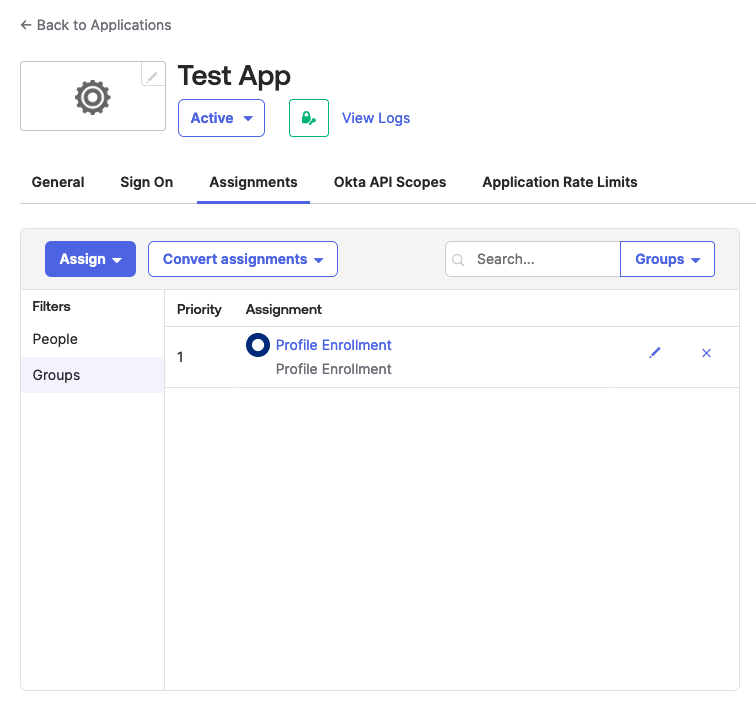Click gray Profile Enrollment description text
The width and height of the screenshot is (756, 723).
coord(334,369)
